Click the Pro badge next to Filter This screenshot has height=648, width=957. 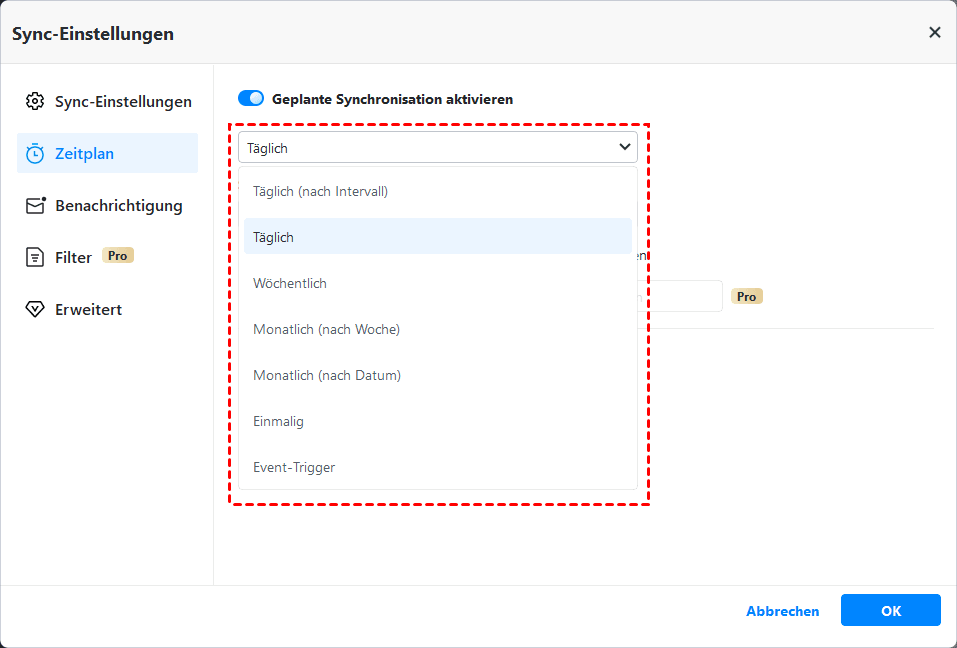coord(117,255)
